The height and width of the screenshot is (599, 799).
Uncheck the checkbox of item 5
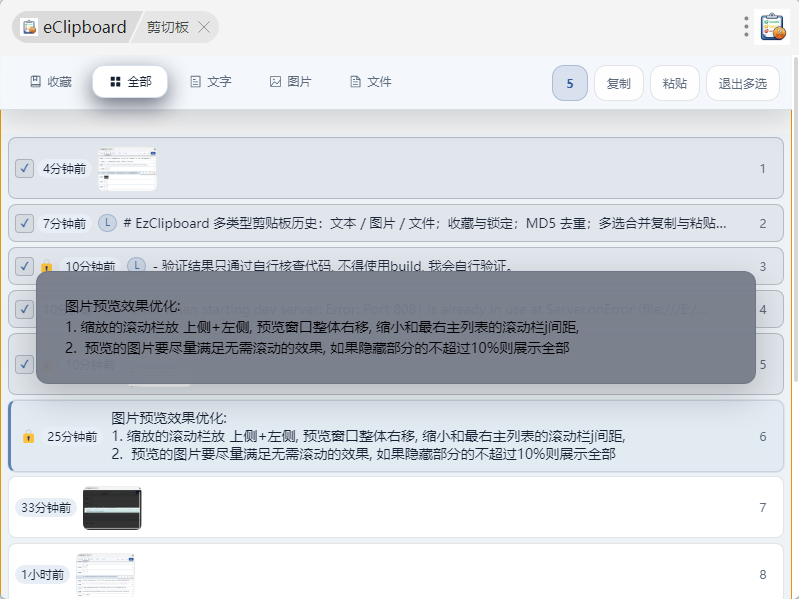(x=24, y=364)
